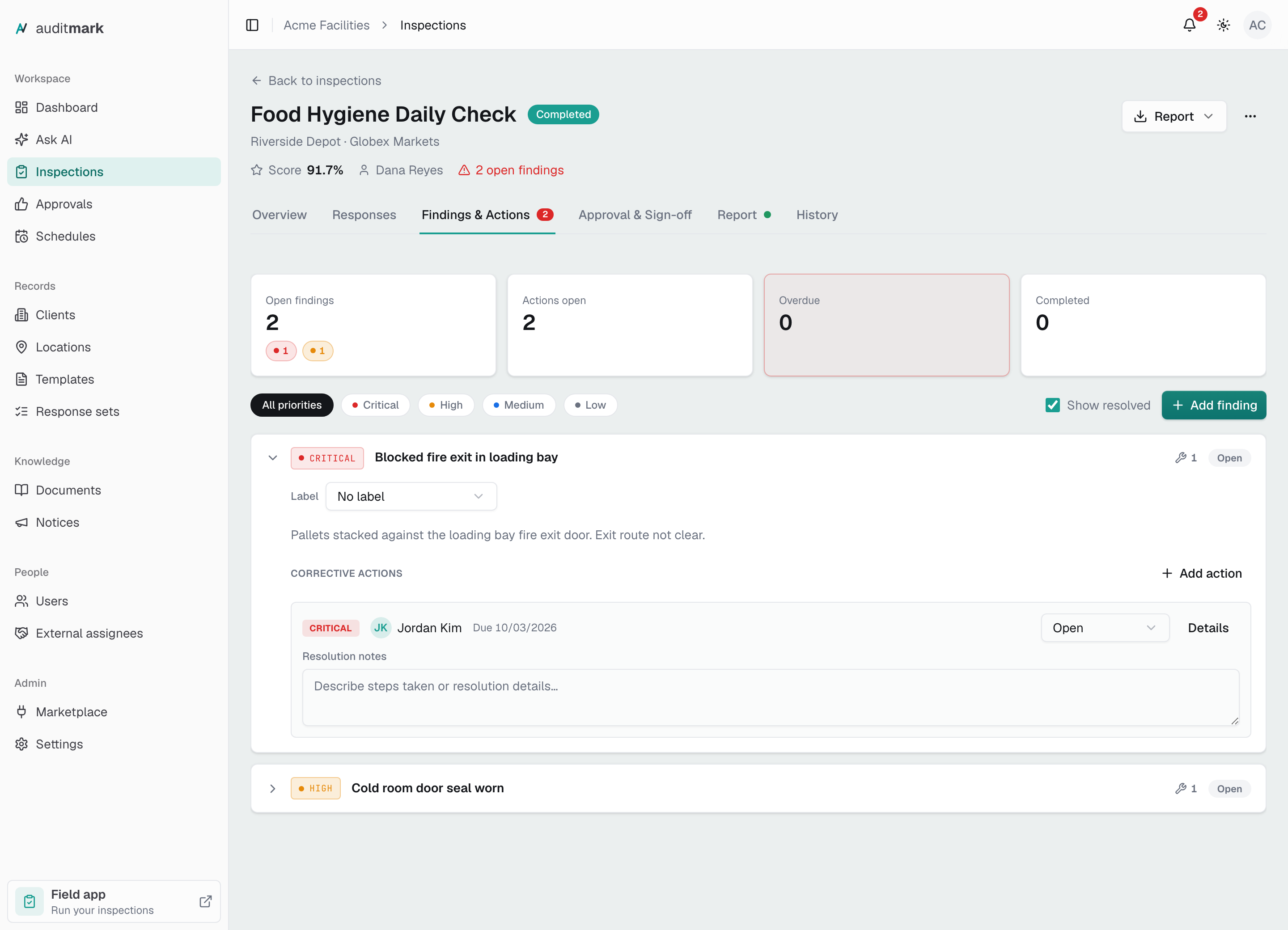Switch to the Overview tab
Screen dimensions: 1288x930
[x=280, y=215]
